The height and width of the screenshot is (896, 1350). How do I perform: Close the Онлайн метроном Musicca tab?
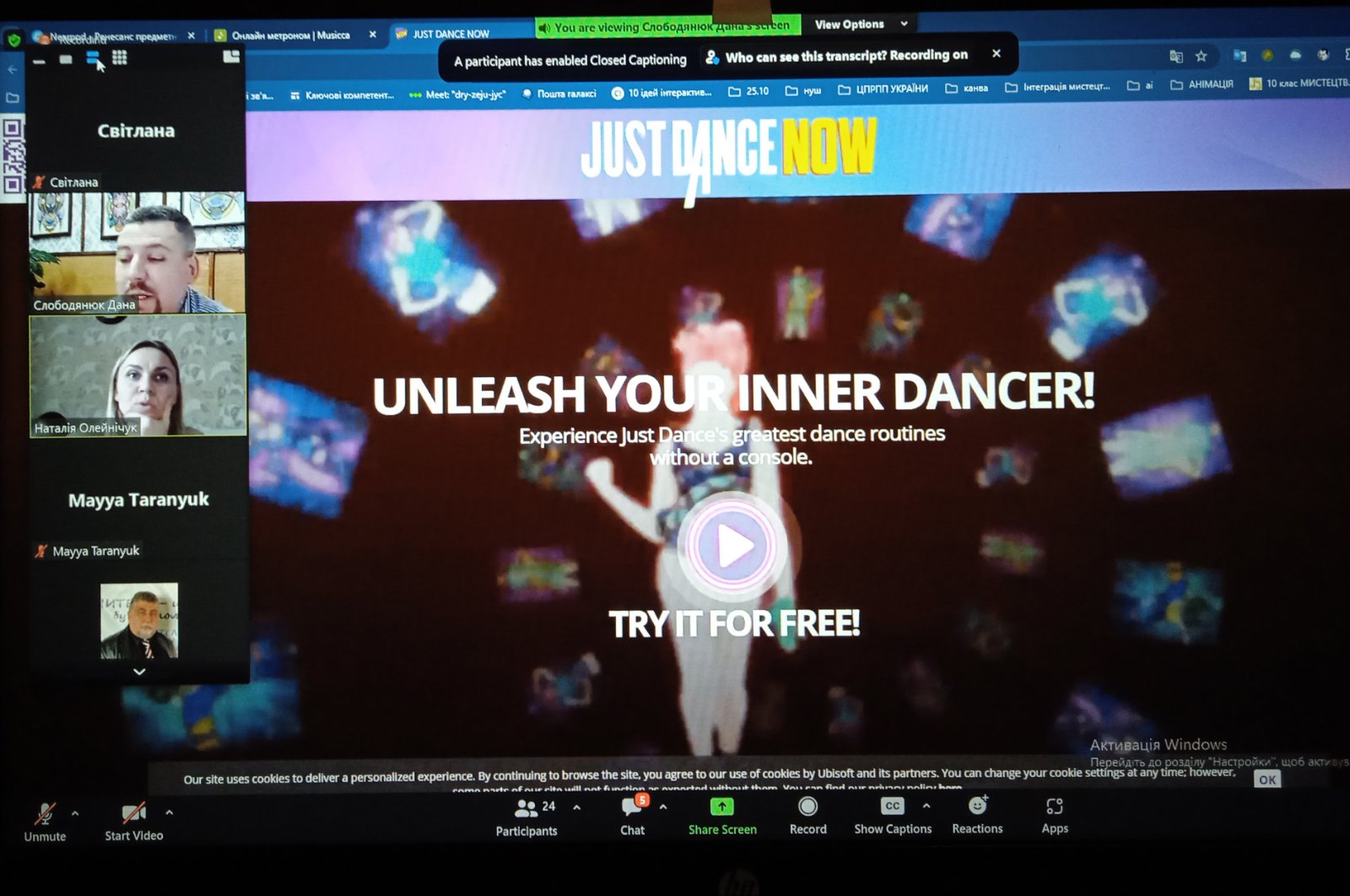pyautogui.click(x=372, y=35)
